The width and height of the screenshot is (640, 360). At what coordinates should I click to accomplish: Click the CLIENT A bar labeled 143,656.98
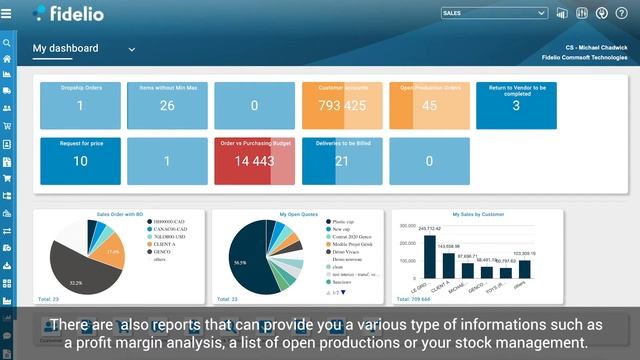(x=449, y=266)
